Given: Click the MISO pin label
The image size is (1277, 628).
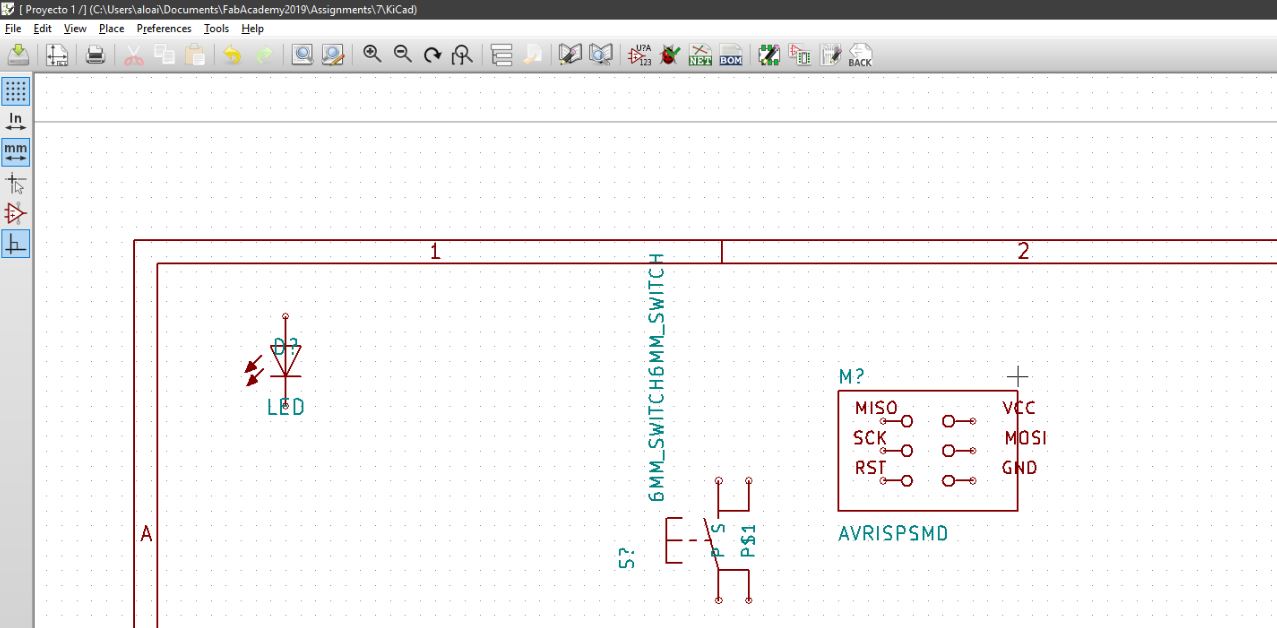Looking at the screenshot, I should pyautogui.click(x=876, y=408).
